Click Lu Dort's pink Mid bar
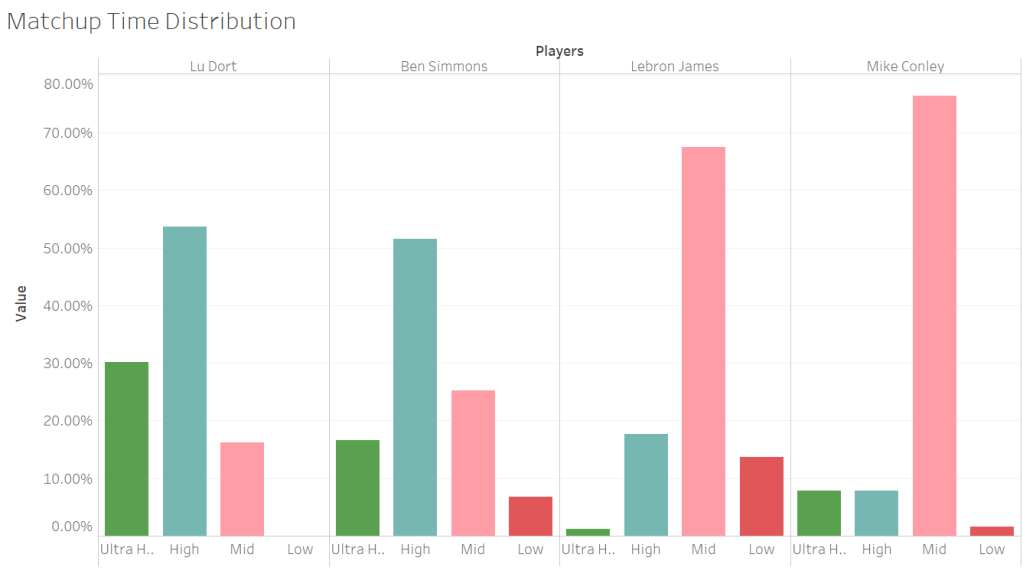Image resolution: width=1023 pixels, height=574 pixels. [x=242, y=488]
